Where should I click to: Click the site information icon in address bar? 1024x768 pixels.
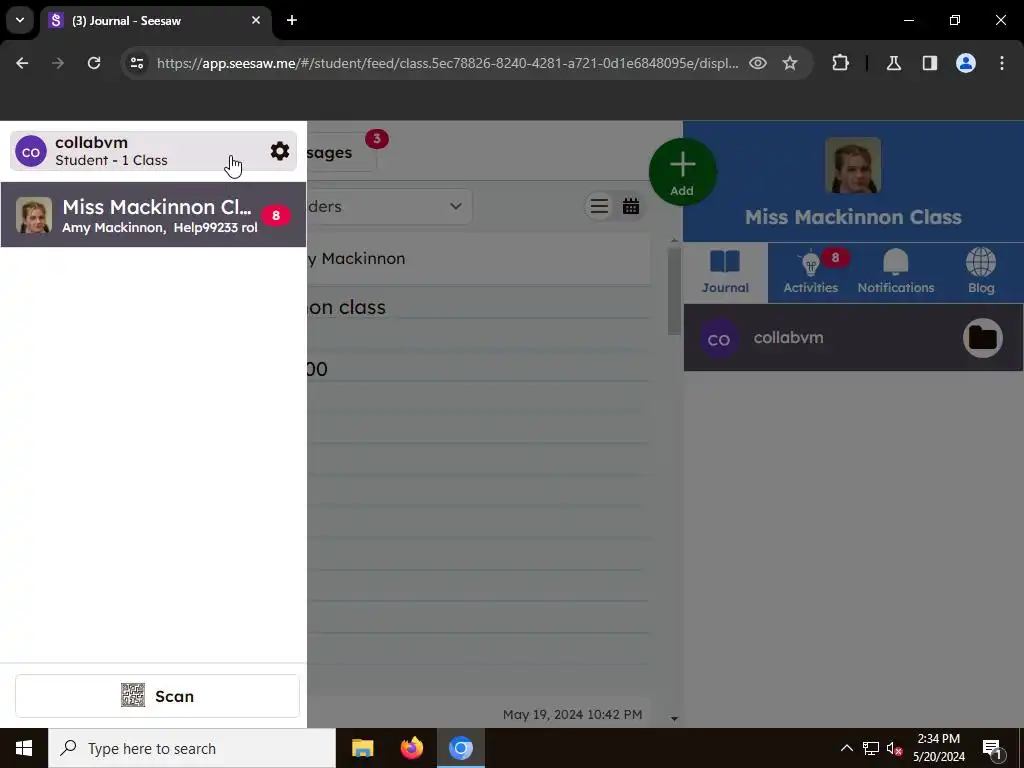tap(136, 63)
